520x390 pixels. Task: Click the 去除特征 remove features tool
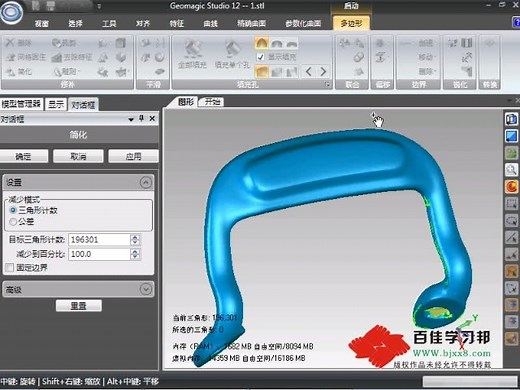tap(72, 57)
